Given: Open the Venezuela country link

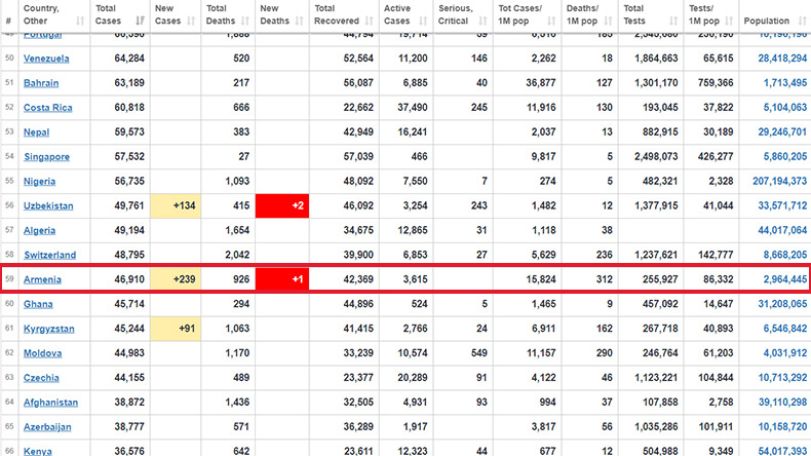Looking at the screenshot, I should (x=46, y=58).
